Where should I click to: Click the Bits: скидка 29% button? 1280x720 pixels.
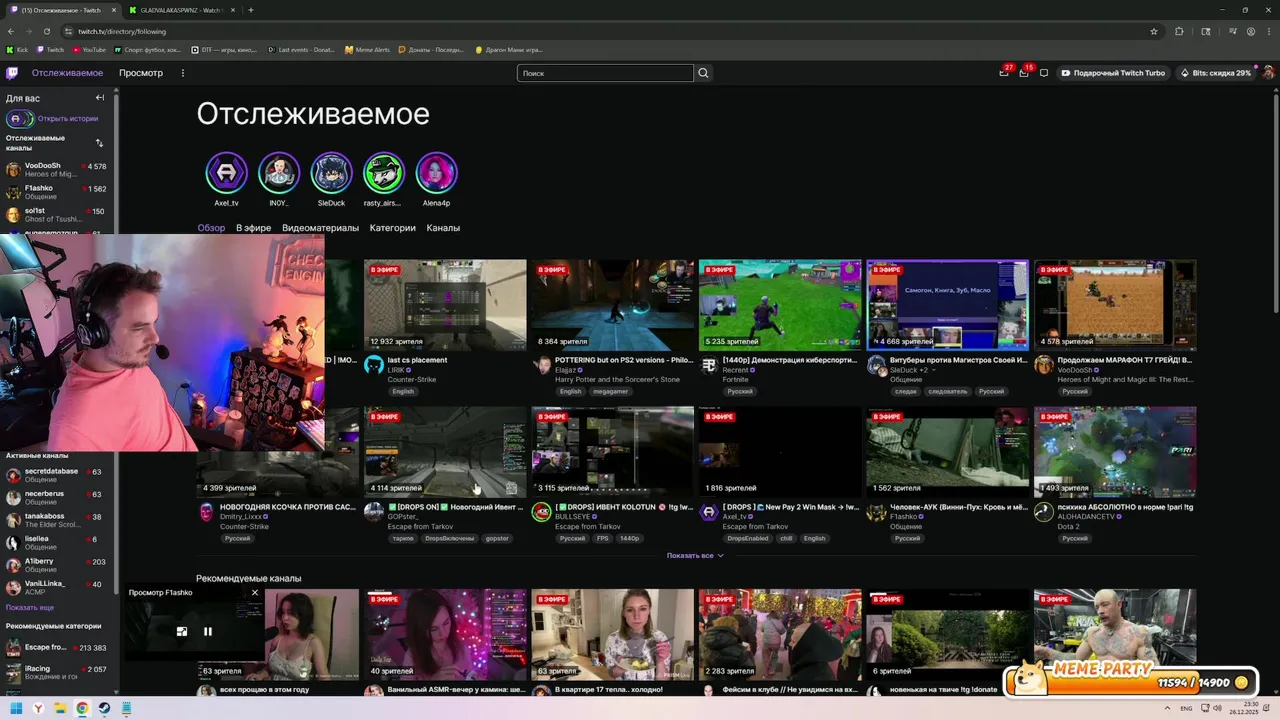[1215, 73]
